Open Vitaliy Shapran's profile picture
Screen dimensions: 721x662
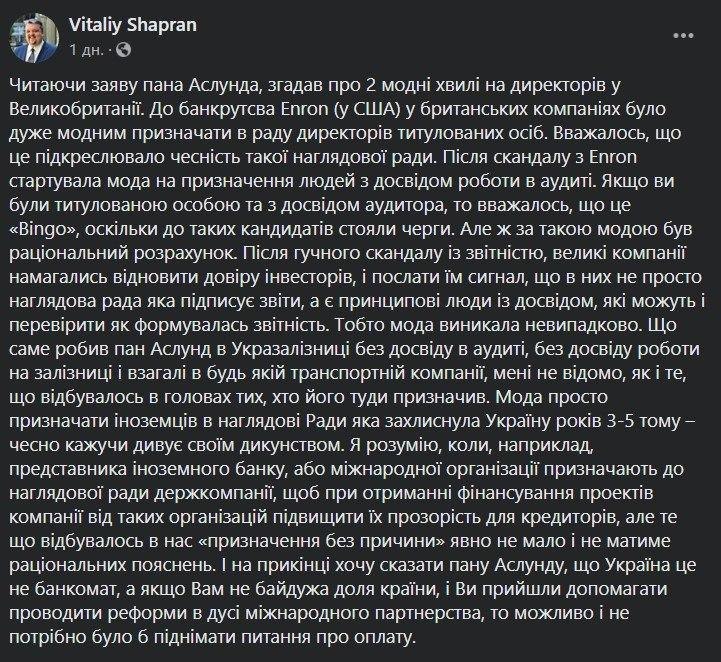tap(34, 37)
